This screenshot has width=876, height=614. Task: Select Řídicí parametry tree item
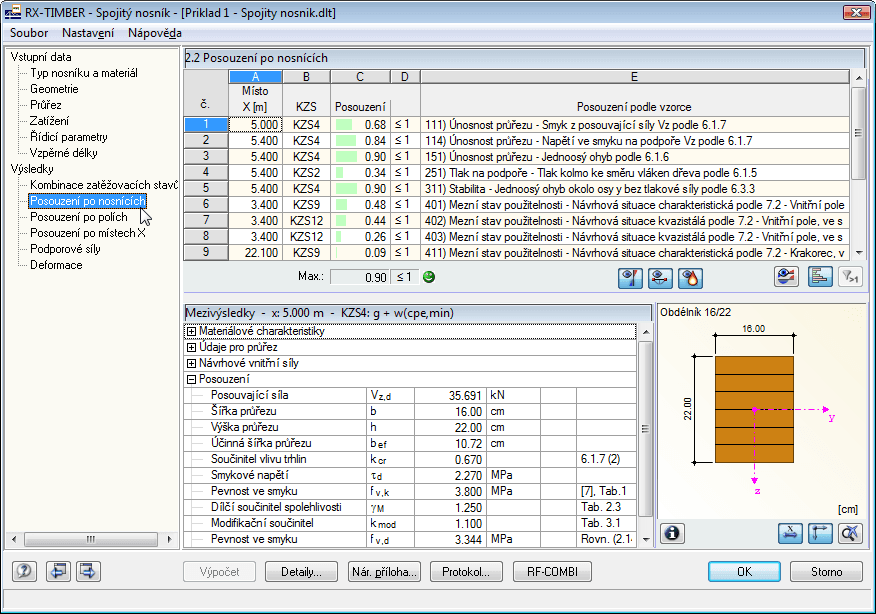[x=69, y=137]
